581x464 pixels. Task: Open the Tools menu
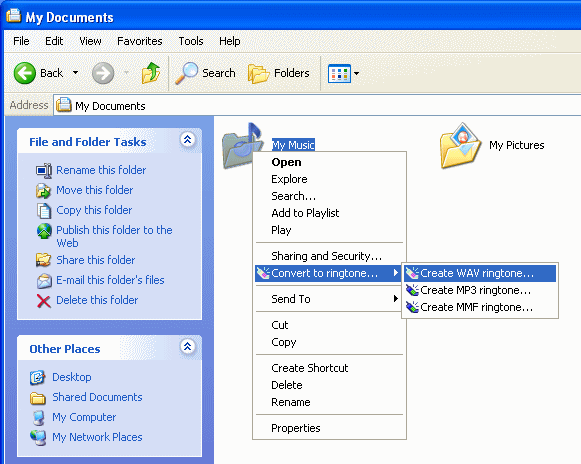[191, 41]
